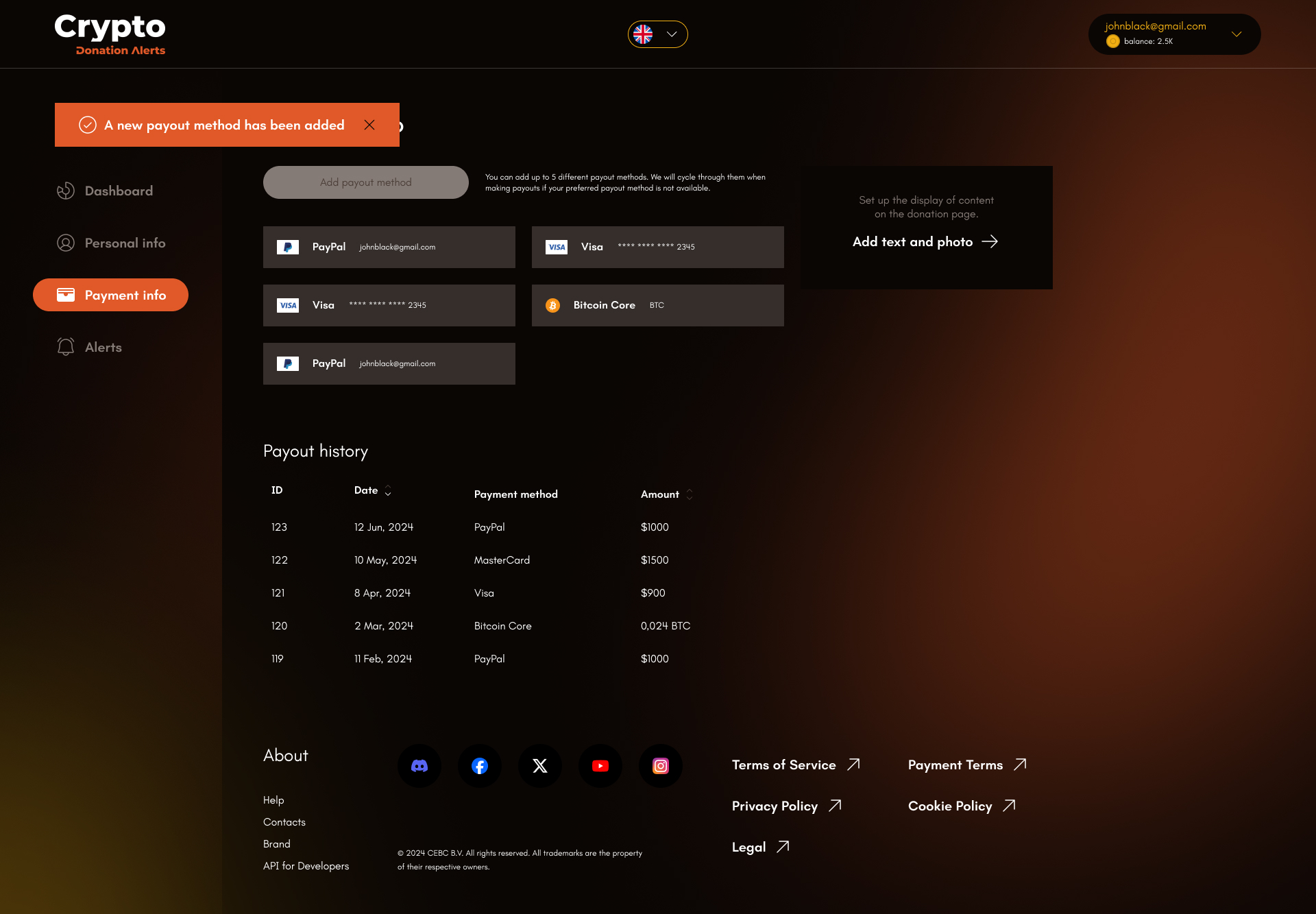Open the YouTube social icon
Viewport: 1316px width, 914px height.
tap(600, 766)
